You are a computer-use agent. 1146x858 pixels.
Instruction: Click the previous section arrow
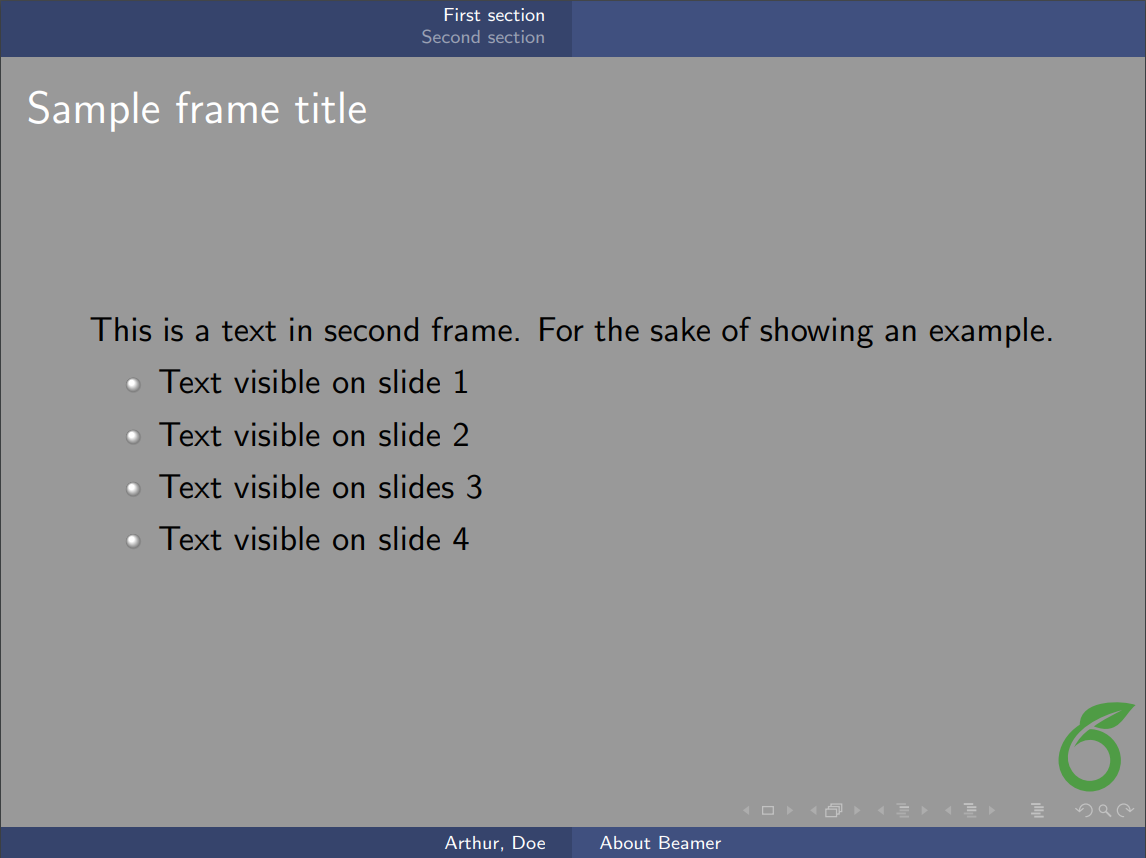[948, 810]
